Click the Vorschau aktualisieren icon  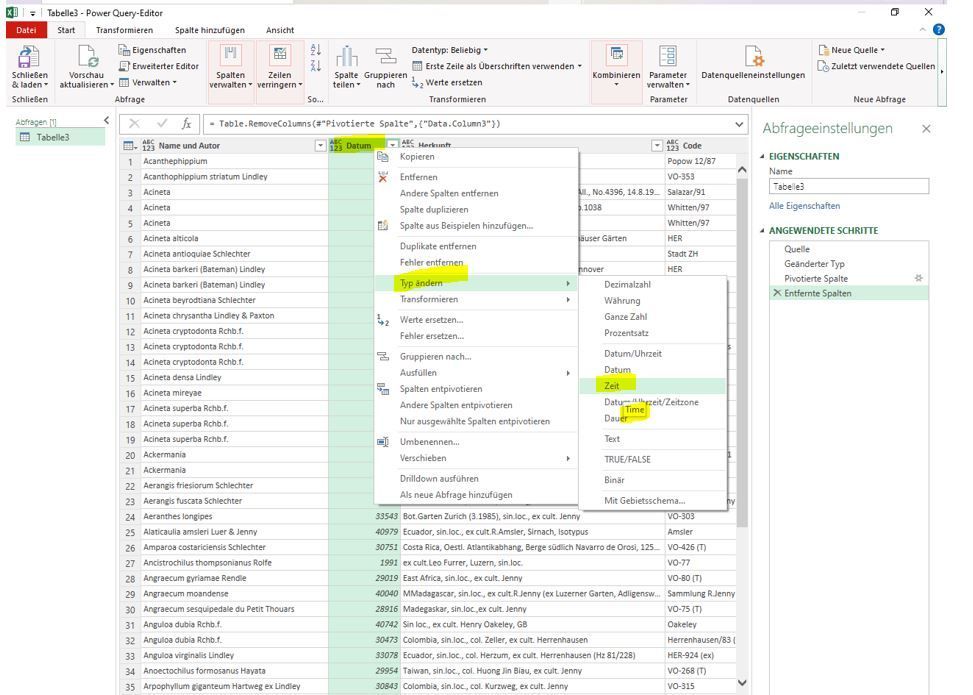(x=87, y=57)
